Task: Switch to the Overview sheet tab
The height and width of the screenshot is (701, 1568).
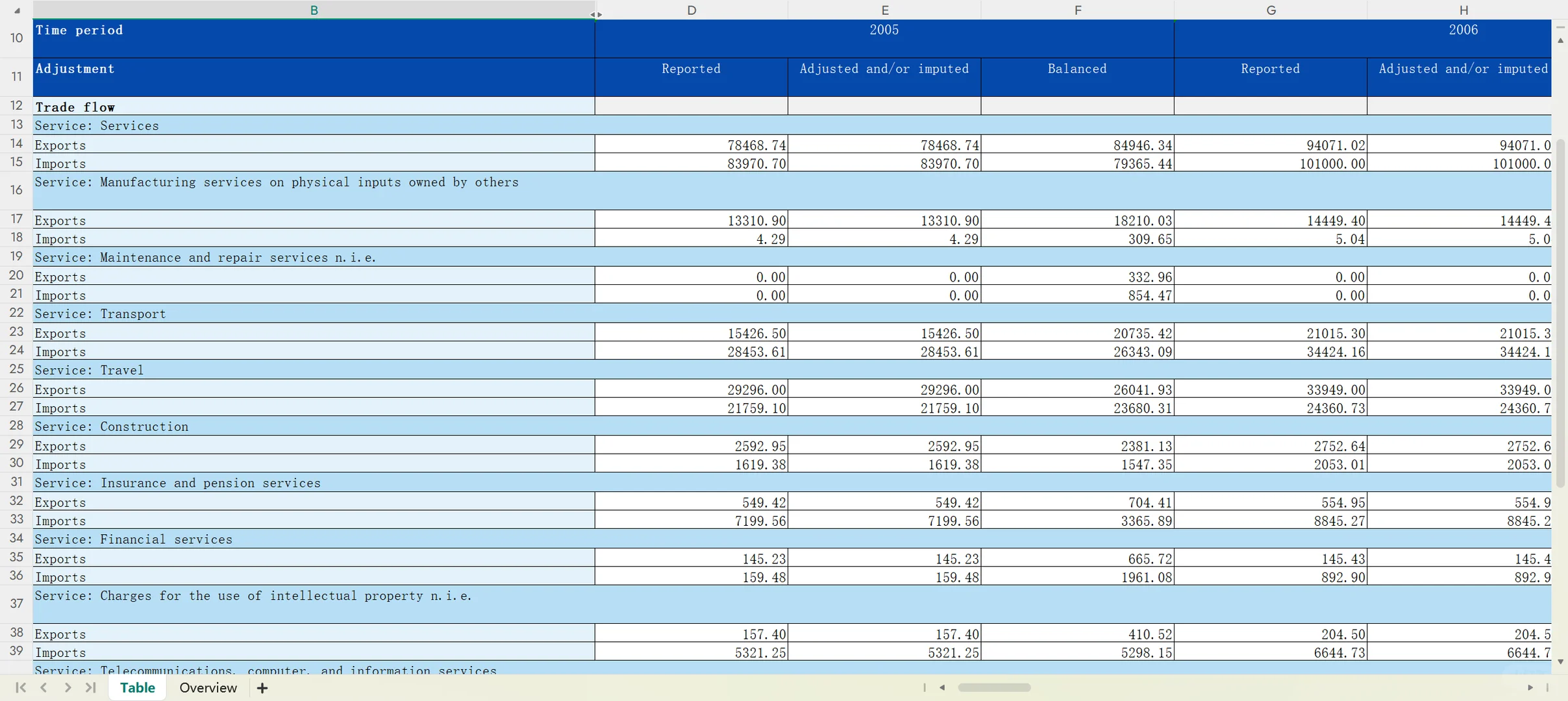Action: click(208, 687)
